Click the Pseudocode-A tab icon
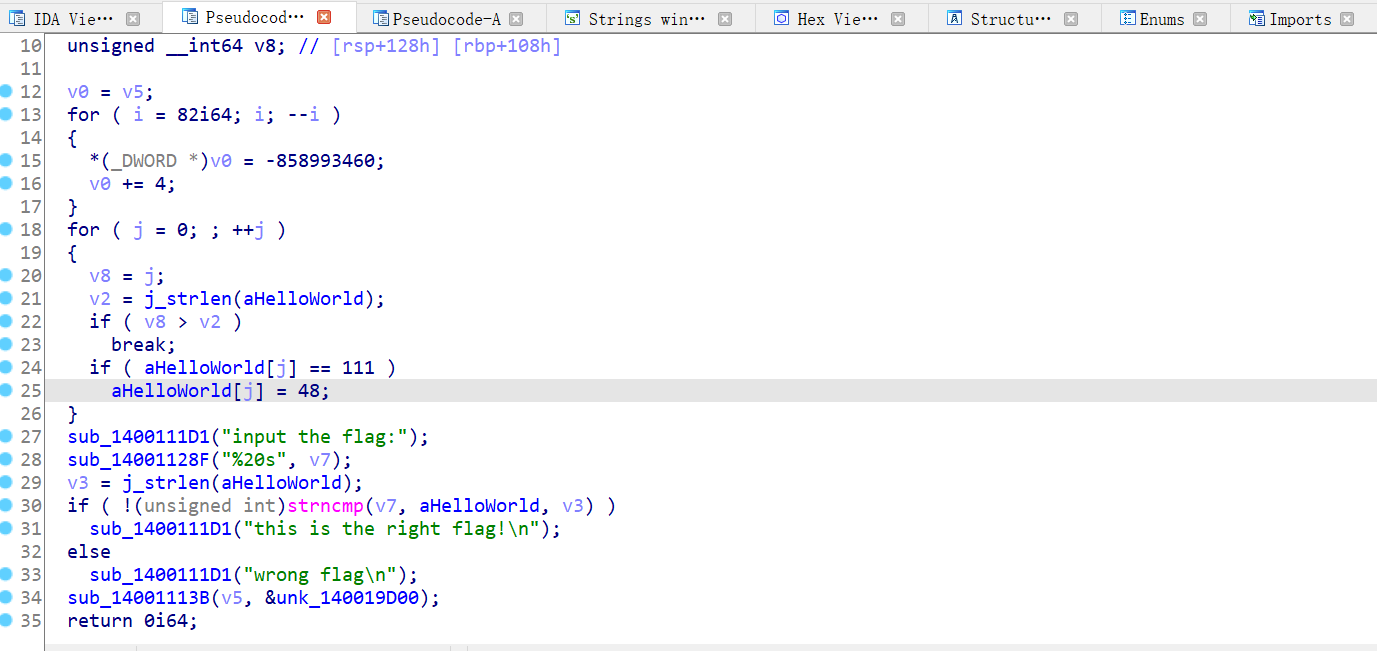 [x=380, y=19]
